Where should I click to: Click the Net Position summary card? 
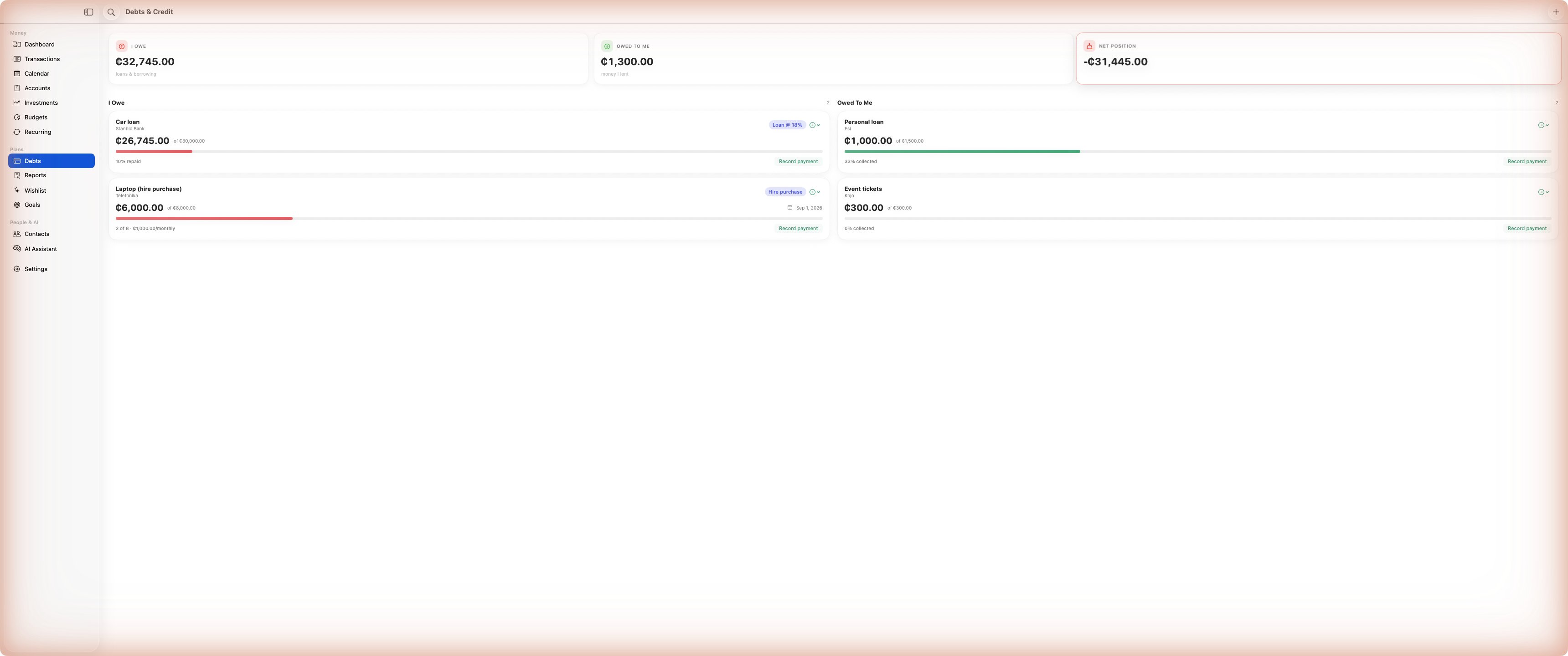(x=1318, y=58)
